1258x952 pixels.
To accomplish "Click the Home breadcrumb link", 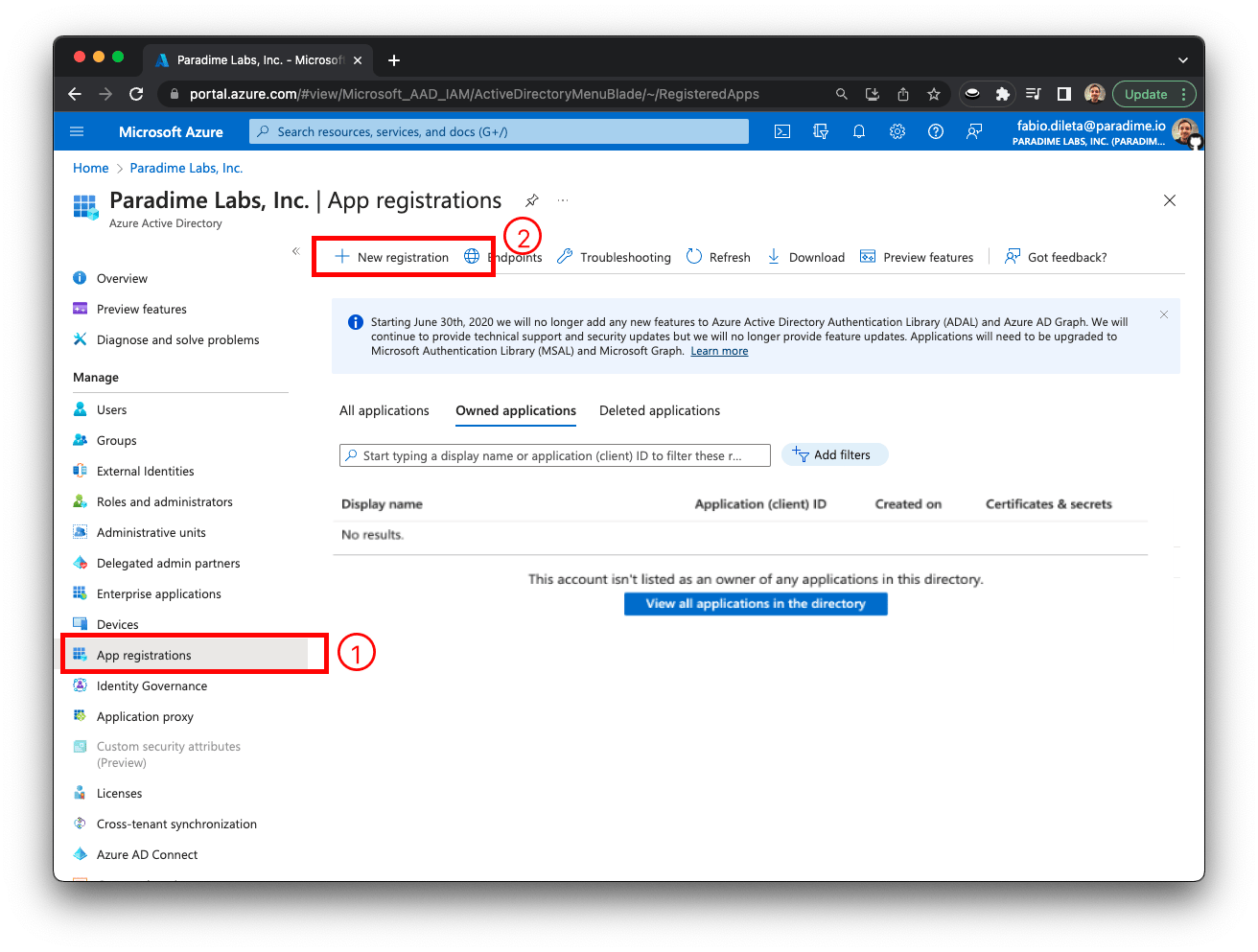I will click(x=91, y=168).
